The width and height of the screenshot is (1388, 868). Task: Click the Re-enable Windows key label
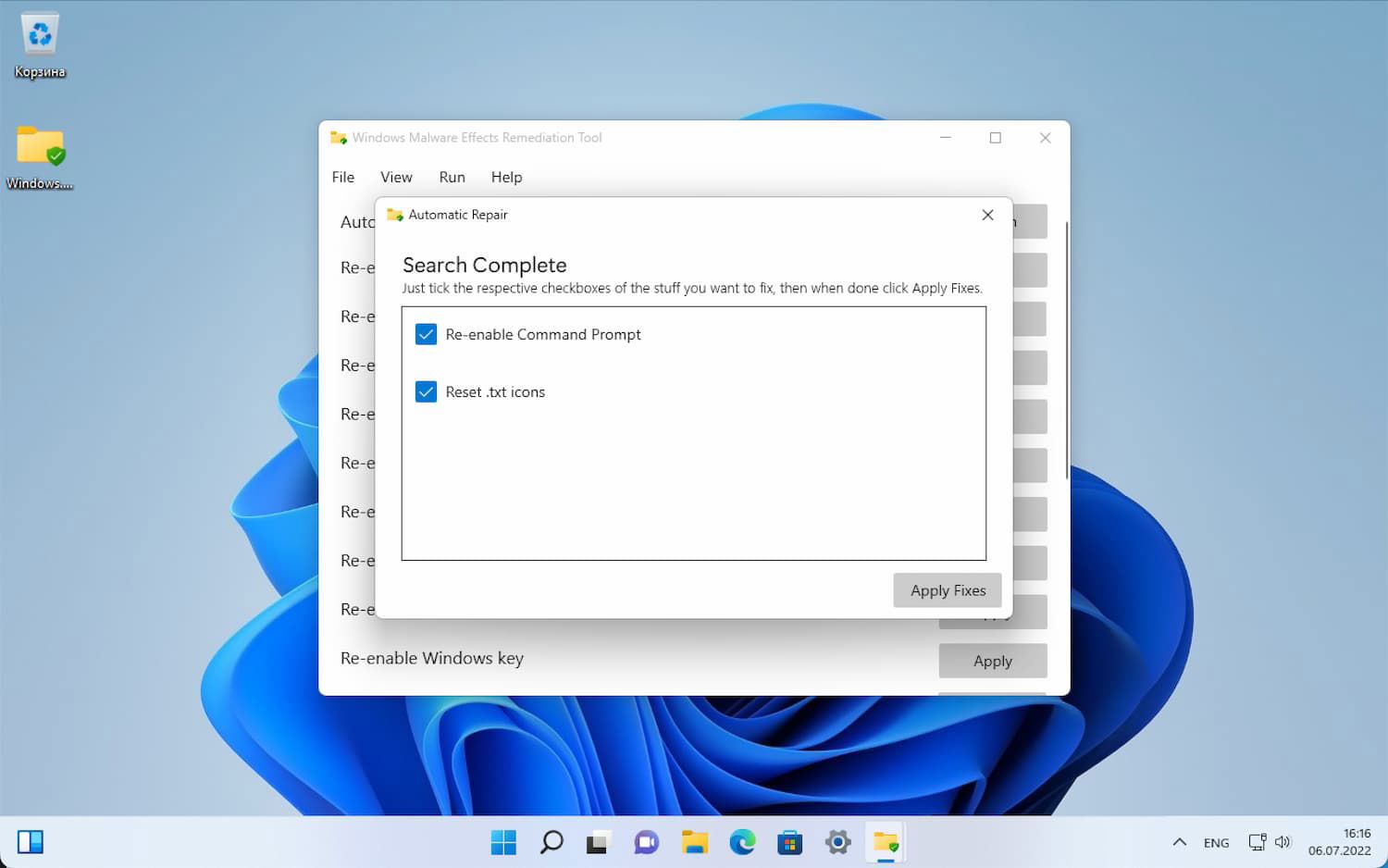tap(432, 658)
